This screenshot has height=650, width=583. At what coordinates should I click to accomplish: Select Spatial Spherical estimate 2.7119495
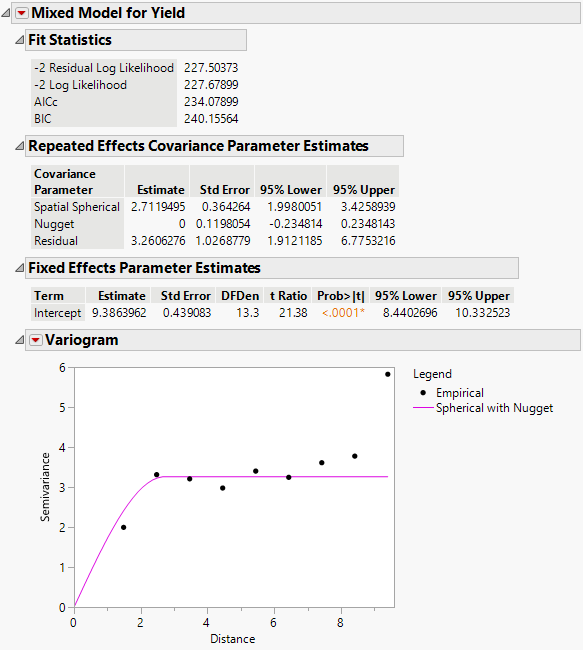click(158, 207)
